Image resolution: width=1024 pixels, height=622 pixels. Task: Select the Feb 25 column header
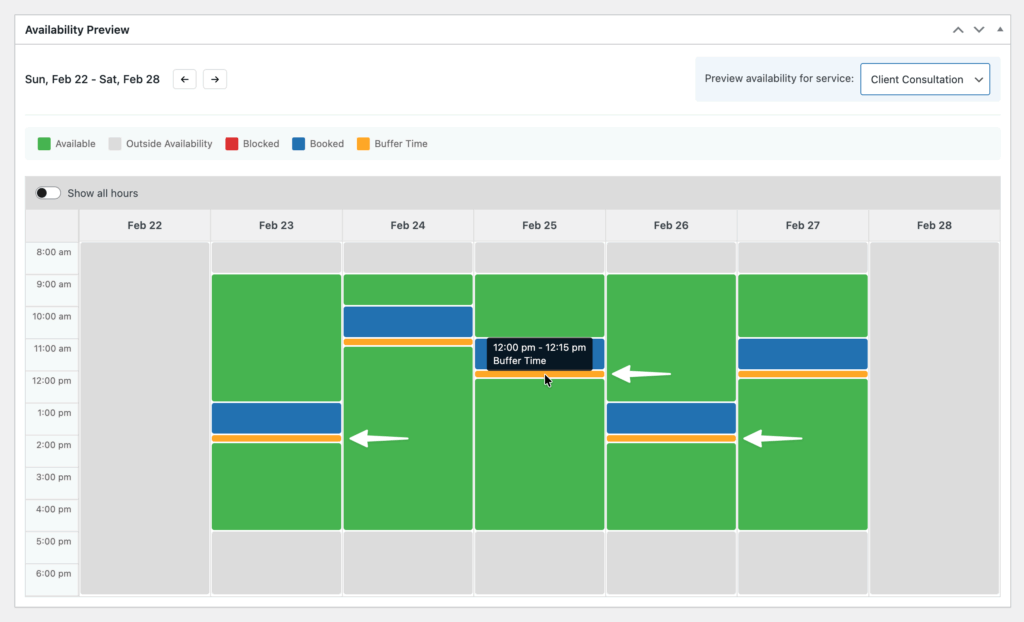coord(539,225)
